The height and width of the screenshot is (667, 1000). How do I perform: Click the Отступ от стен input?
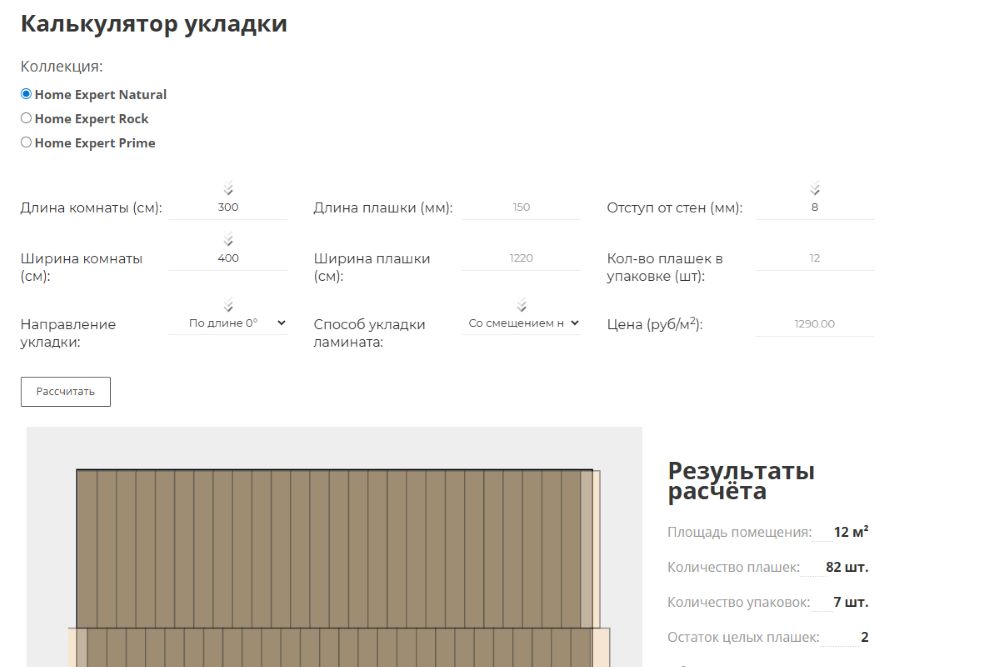click(x=815, y=207)
